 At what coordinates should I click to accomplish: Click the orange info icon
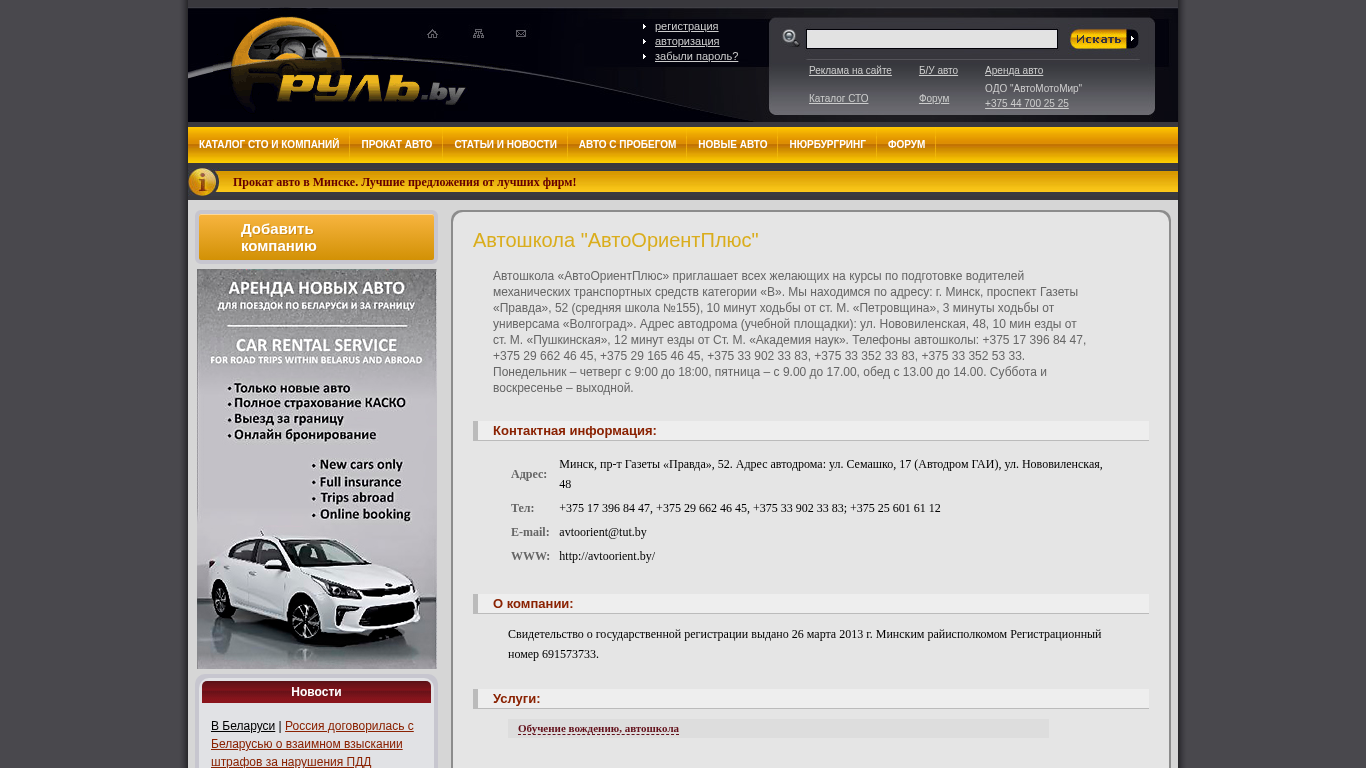(x=202, y=182)
